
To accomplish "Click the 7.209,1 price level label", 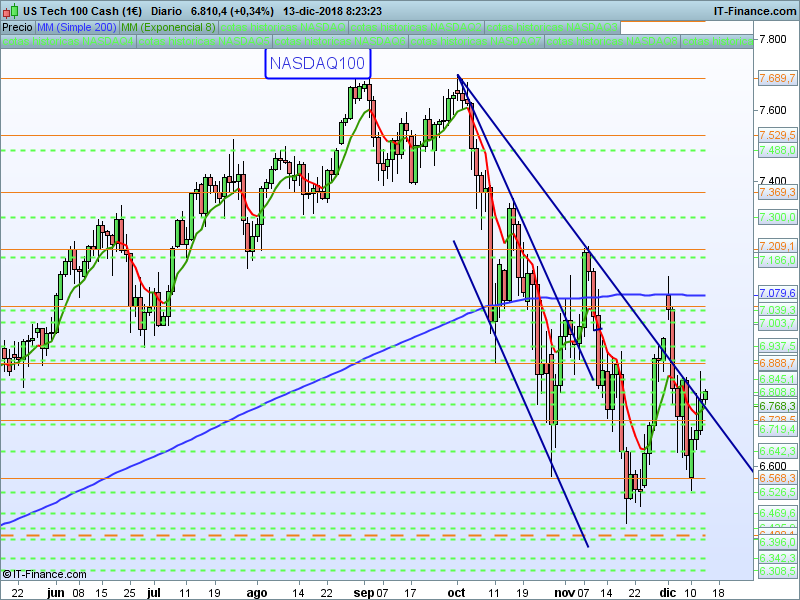I will pos(777,246).
